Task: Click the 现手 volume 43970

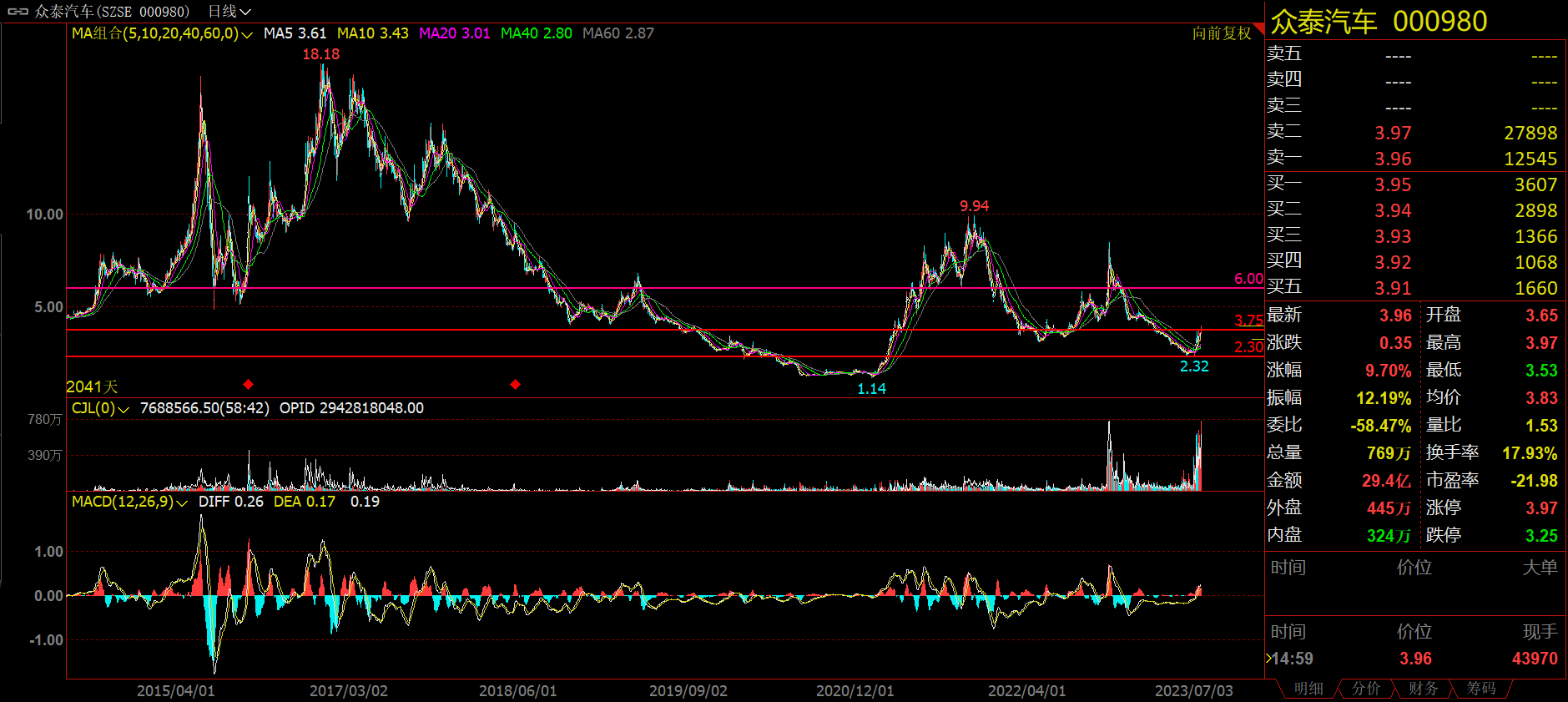Action: (1535, 659)
